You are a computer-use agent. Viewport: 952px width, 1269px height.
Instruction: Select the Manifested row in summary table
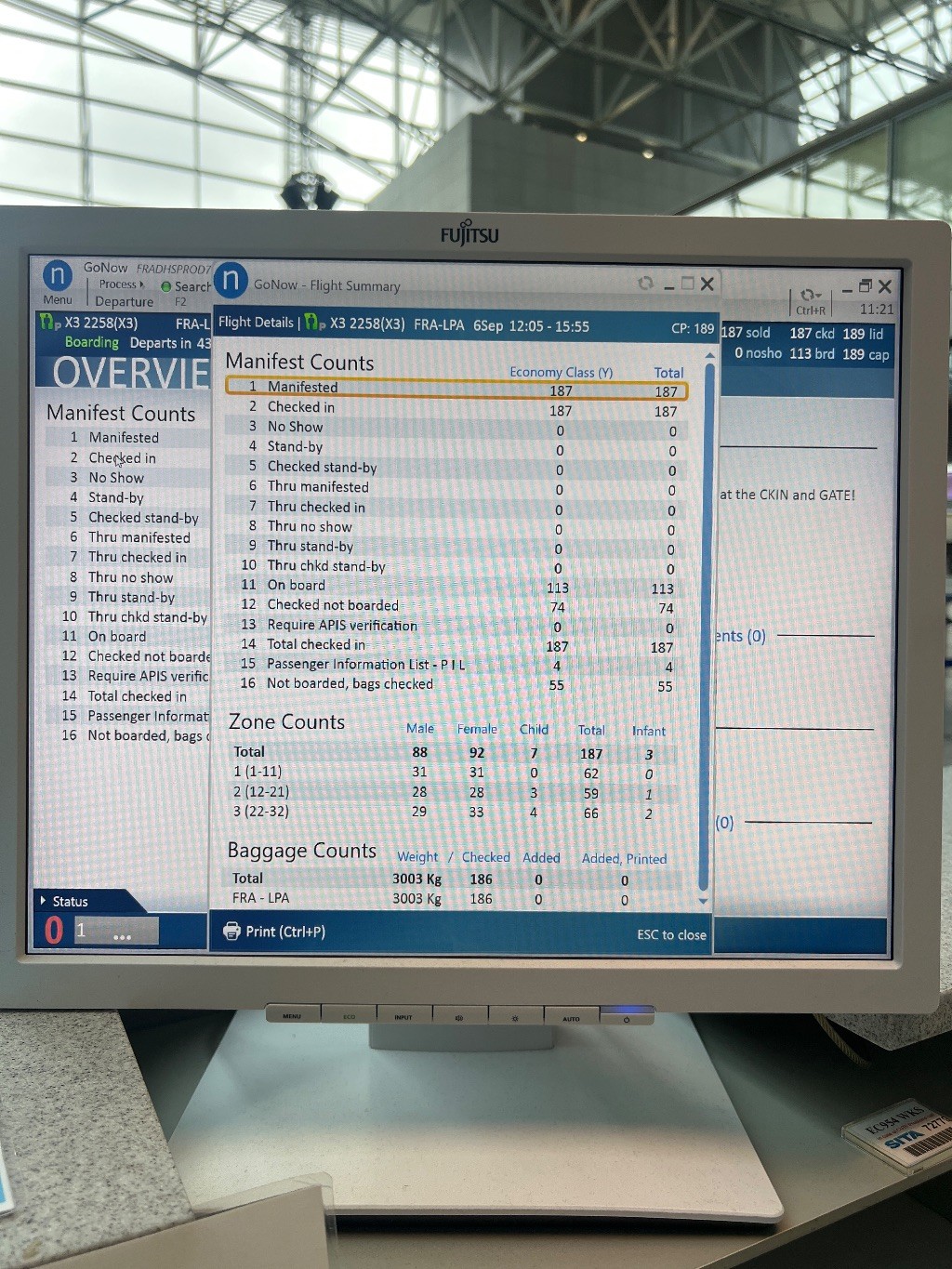point(456,389)
